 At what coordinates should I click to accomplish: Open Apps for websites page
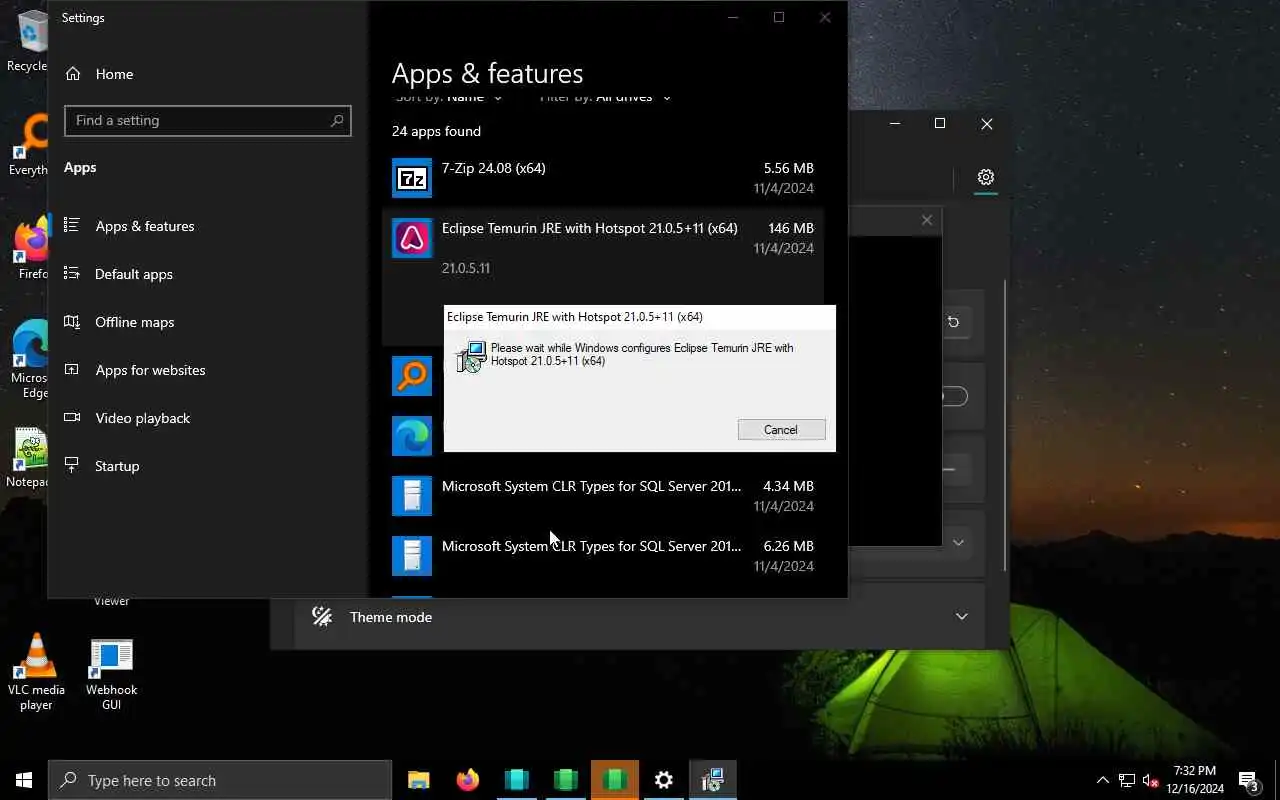pos(208,370)
